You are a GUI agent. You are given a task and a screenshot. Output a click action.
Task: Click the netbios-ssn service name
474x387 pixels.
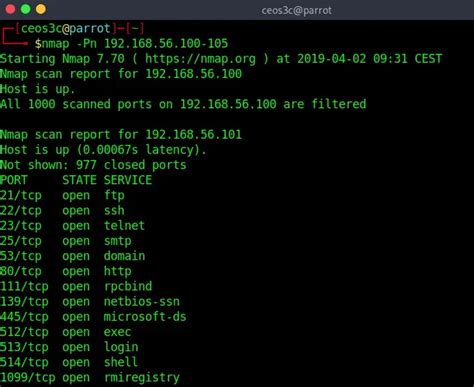point(142,302)
